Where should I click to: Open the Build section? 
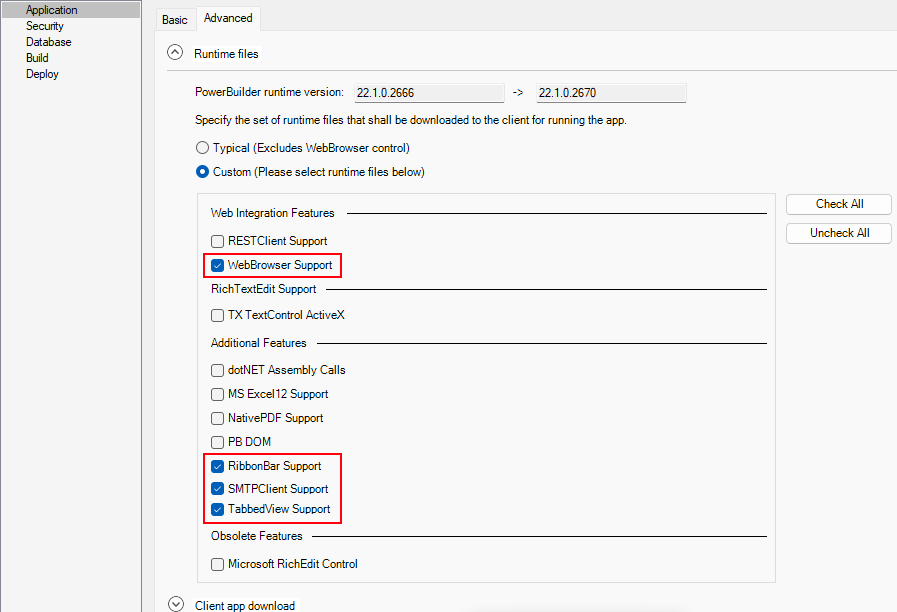click(37, 58)
